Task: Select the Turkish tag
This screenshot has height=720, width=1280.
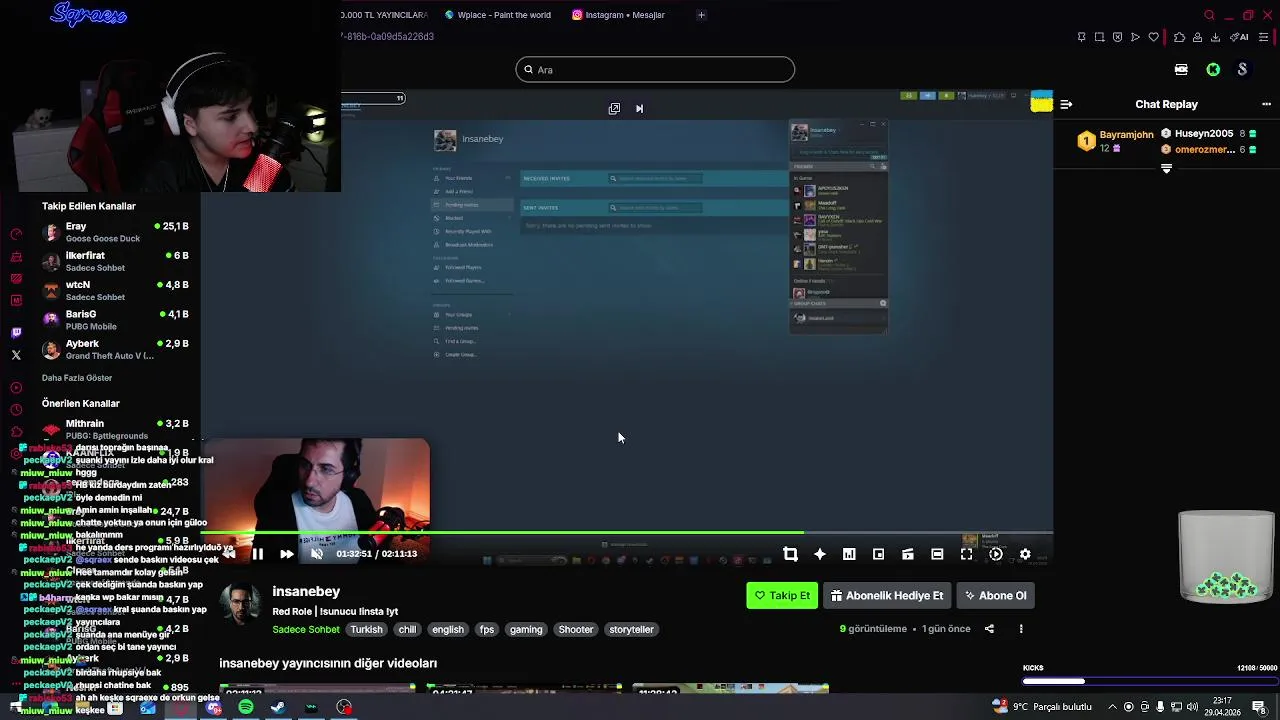Action: click(366, 630)
